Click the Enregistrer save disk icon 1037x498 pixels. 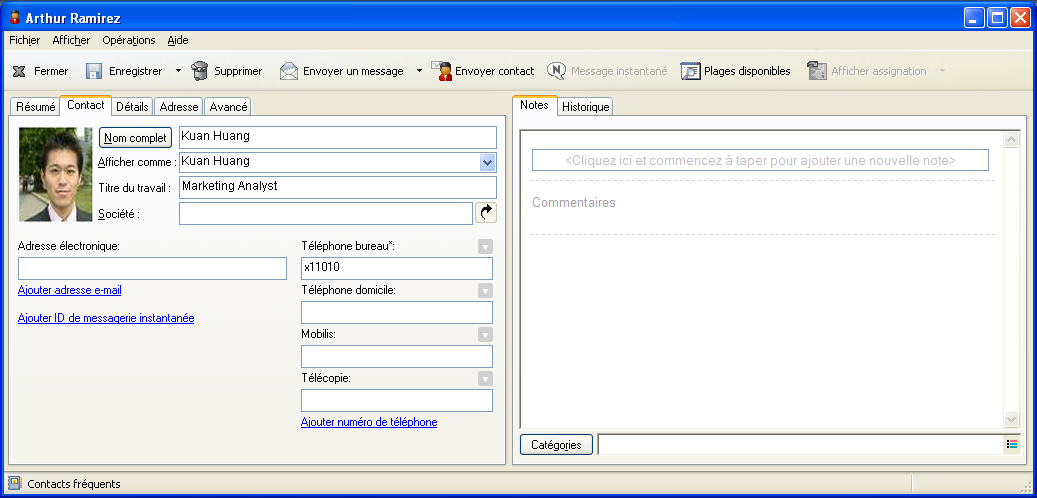(94, 71)
